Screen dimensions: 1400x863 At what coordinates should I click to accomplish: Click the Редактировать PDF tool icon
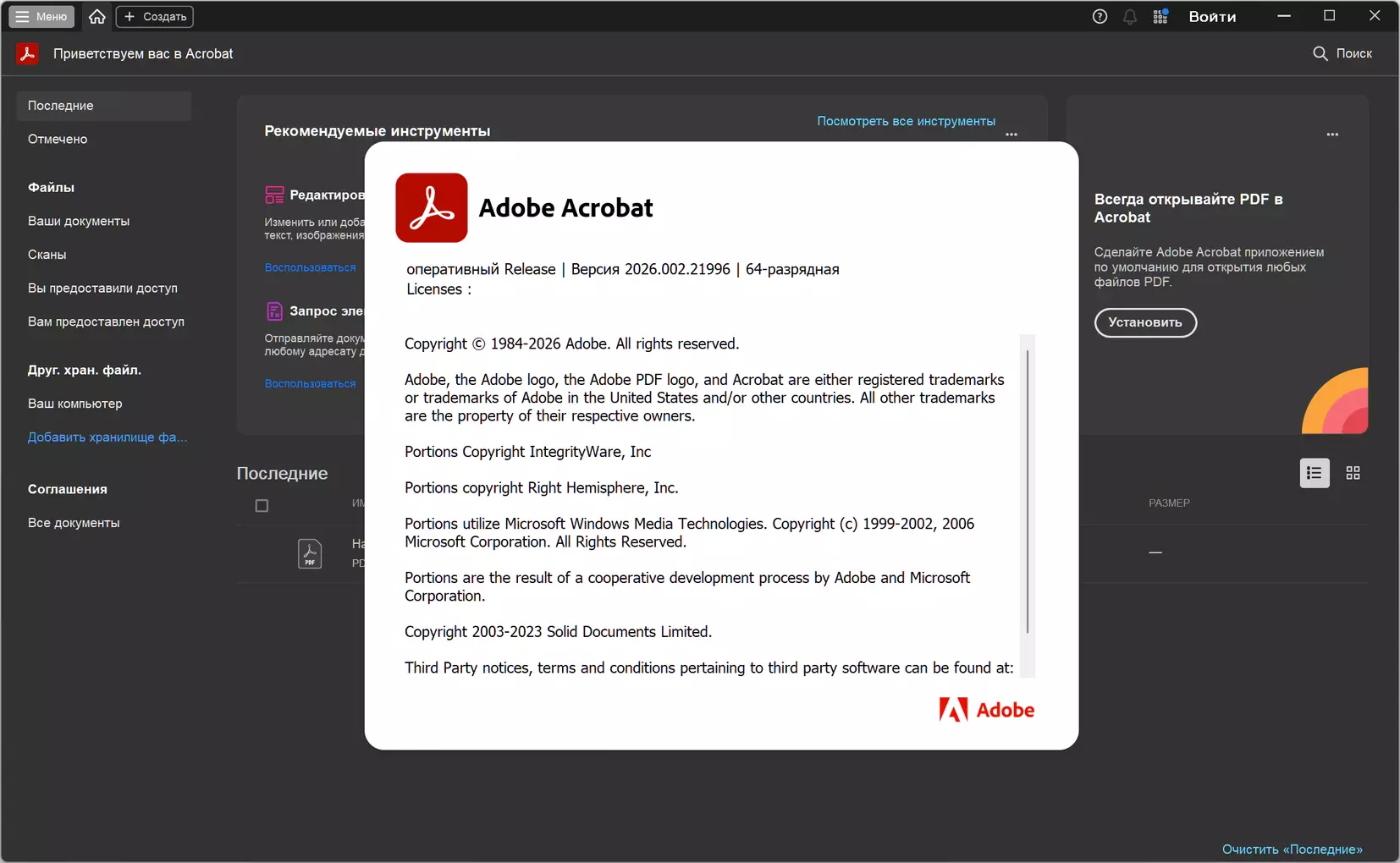click(x=274, y=195)
